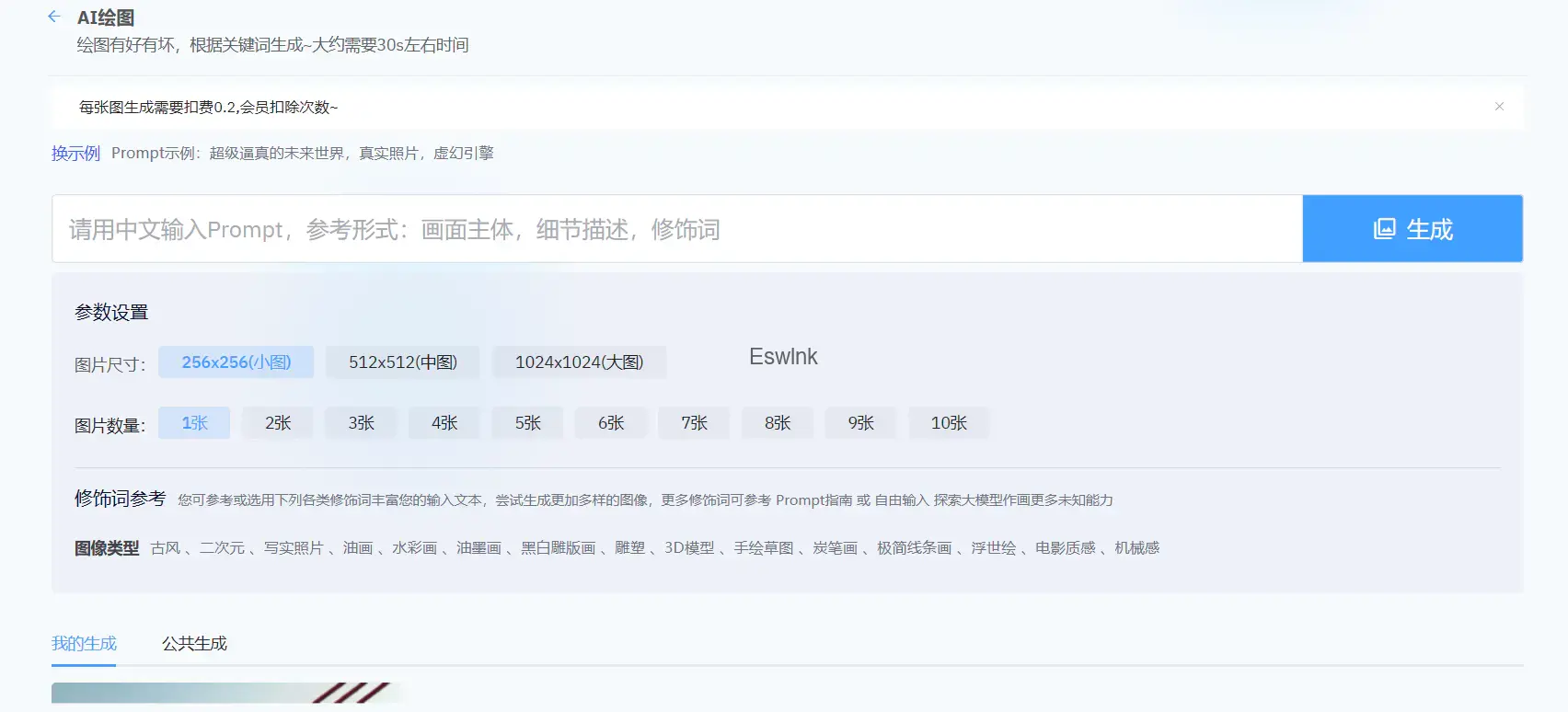Screen dimensions: 1568x712
Task: Select the 3D模型 image type keyword
Action: click(688, 548)
